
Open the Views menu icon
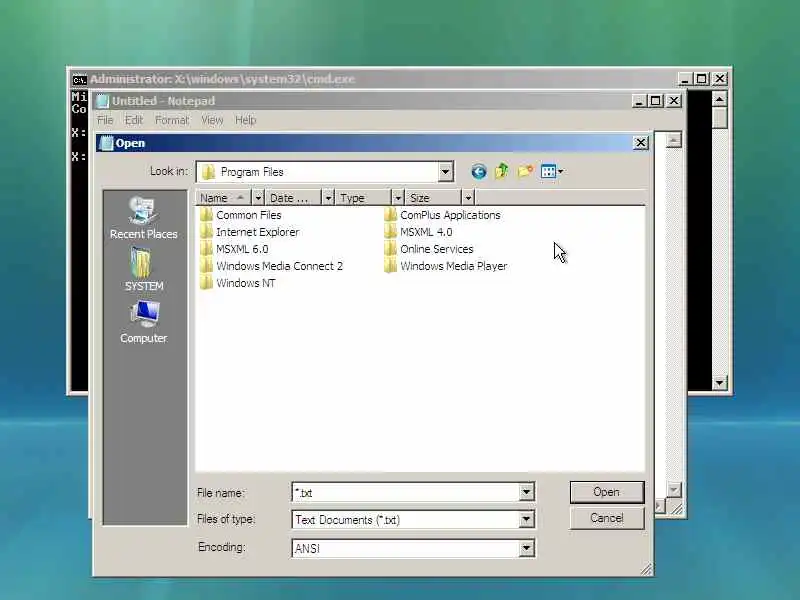point(552,171)
